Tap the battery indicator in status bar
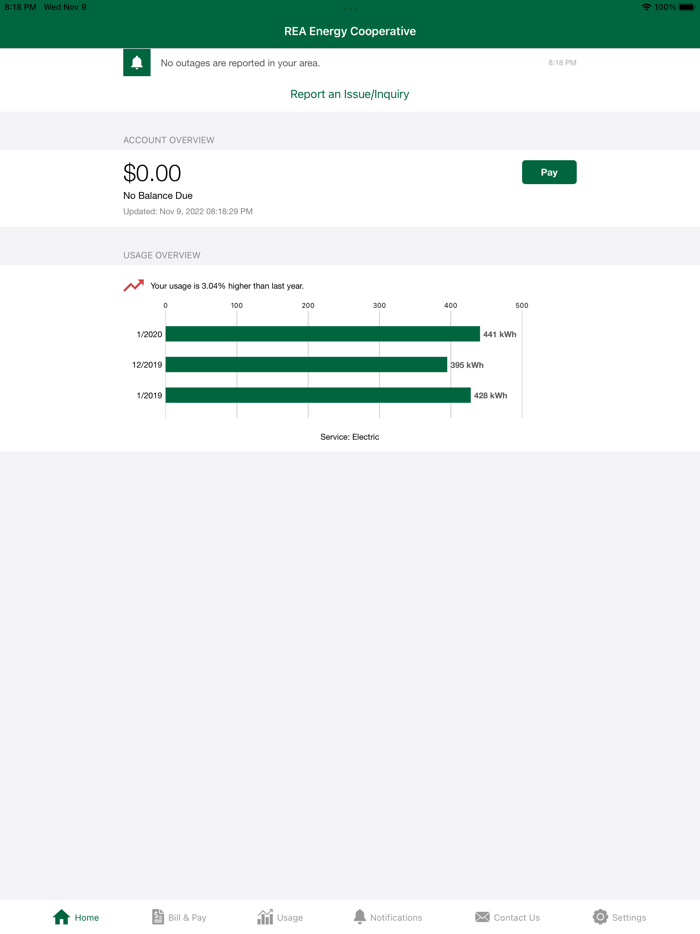This screenshot has height=934, width=700. pos(686,7)
